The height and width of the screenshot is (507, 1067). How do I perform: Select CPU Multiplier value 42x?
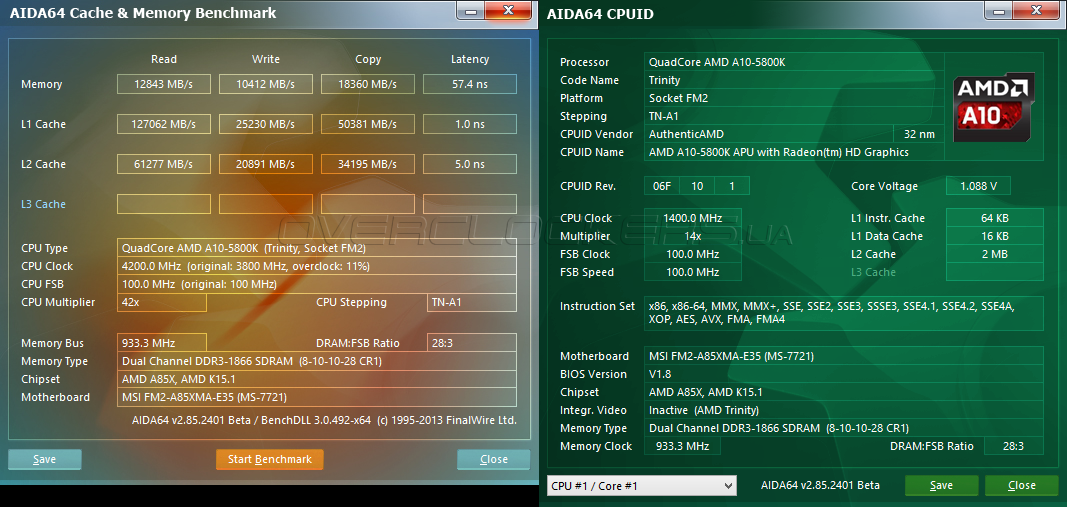161,302
